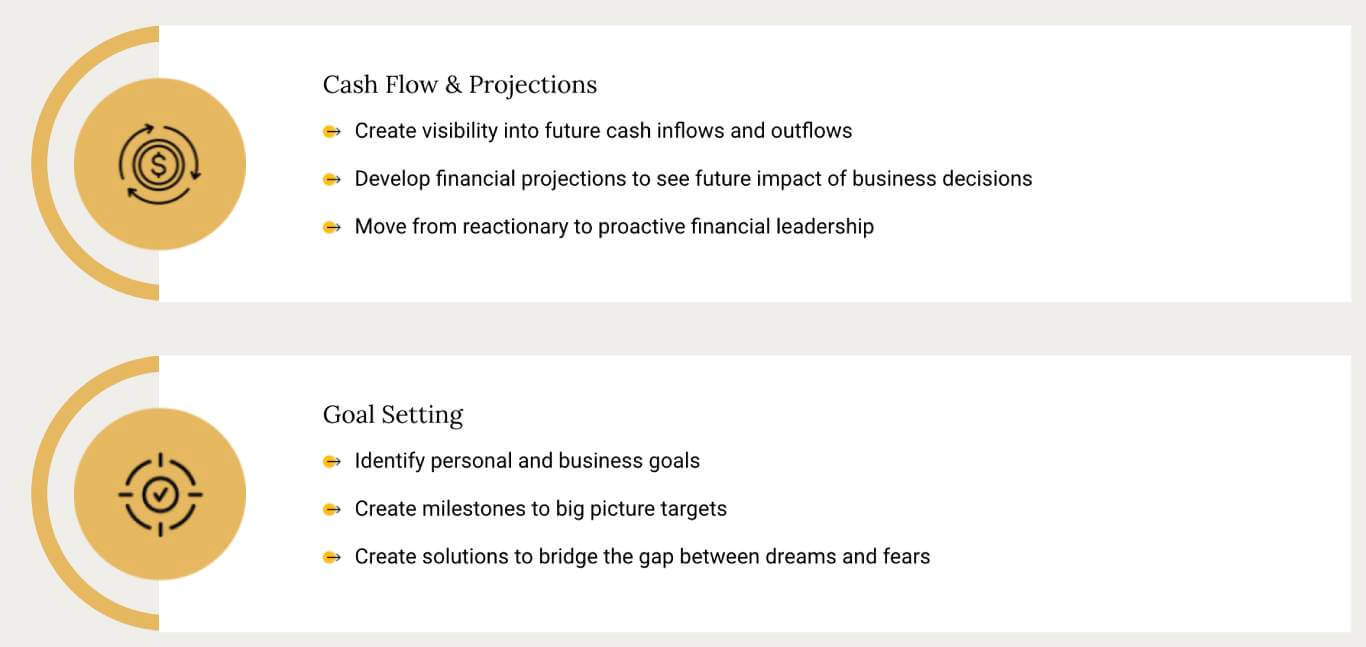1366x647 pixels.
Task: Click the bullet arrow beside 'Identify personal'
Action: click(332, 461)
